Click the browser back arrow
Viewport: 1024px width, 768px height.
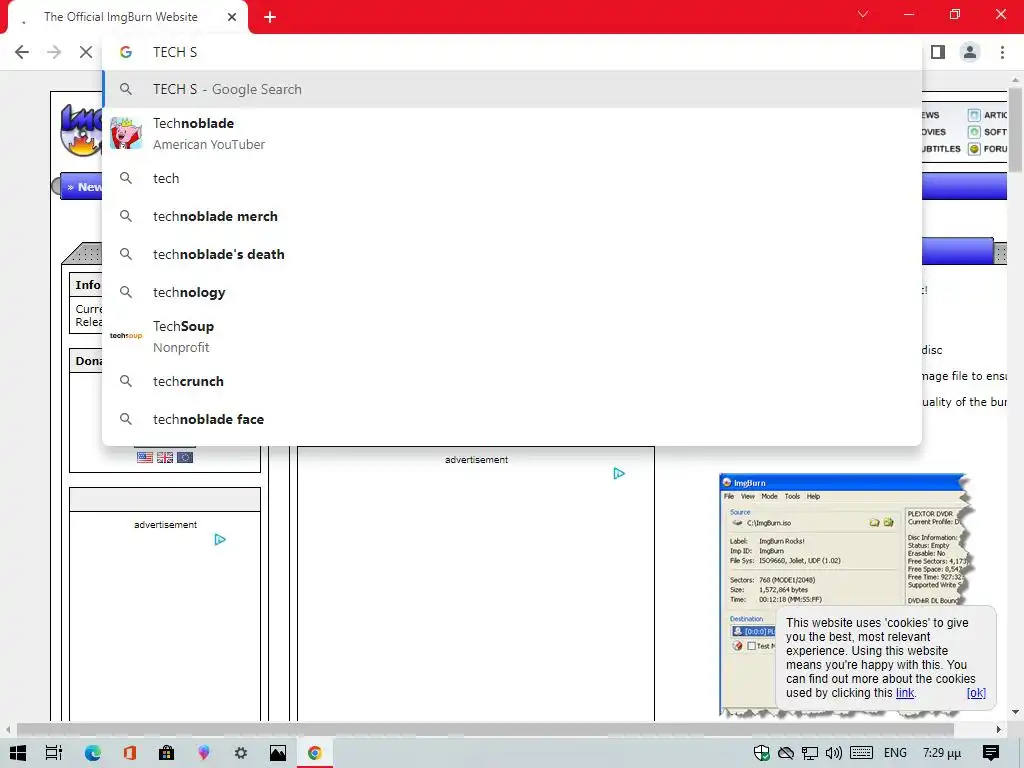[22, 52]
